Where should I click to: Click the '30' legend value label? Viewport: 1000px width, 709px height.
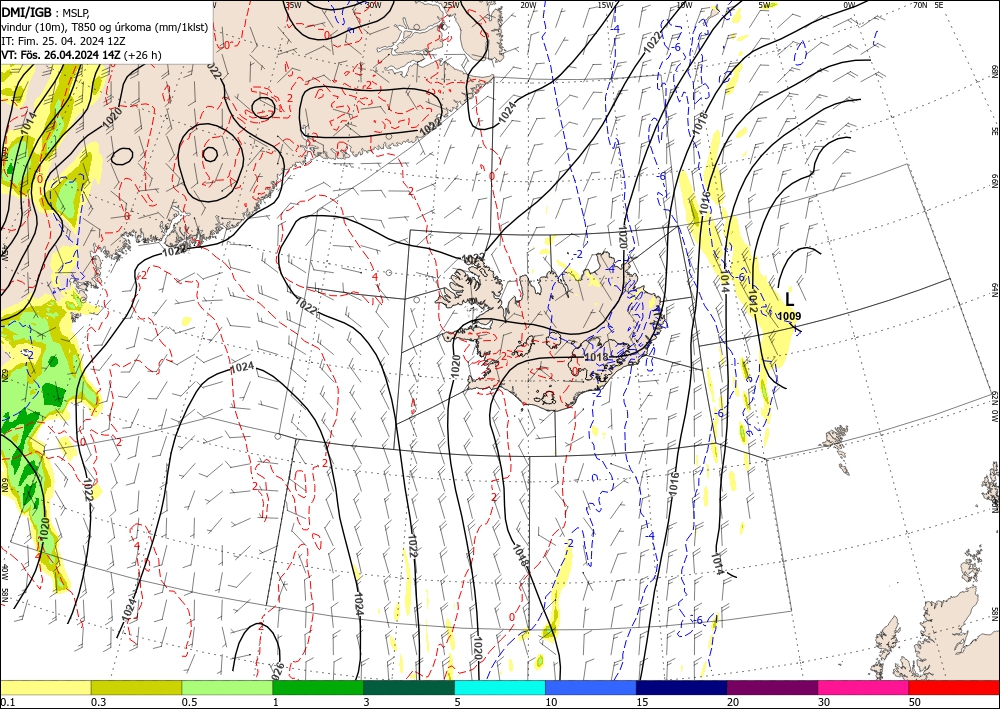[x=824, y=702]
